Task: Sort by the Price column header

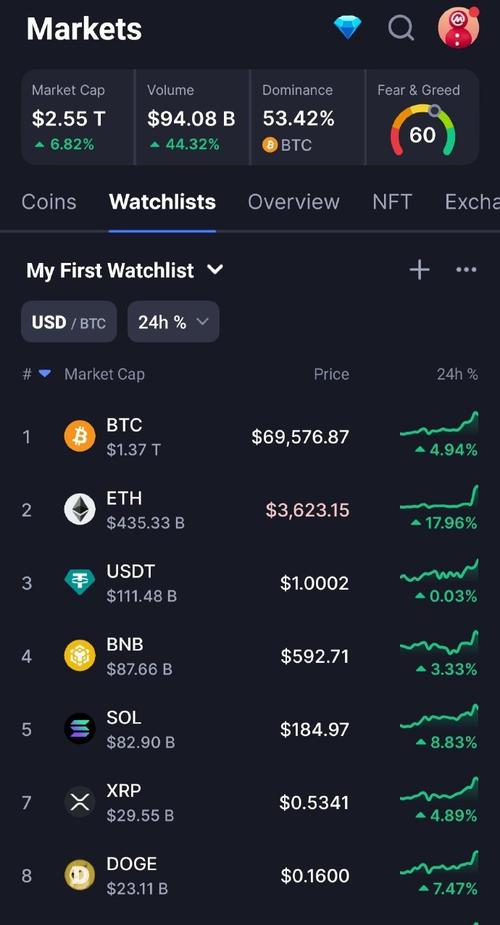Action: [x=331, y=374]
